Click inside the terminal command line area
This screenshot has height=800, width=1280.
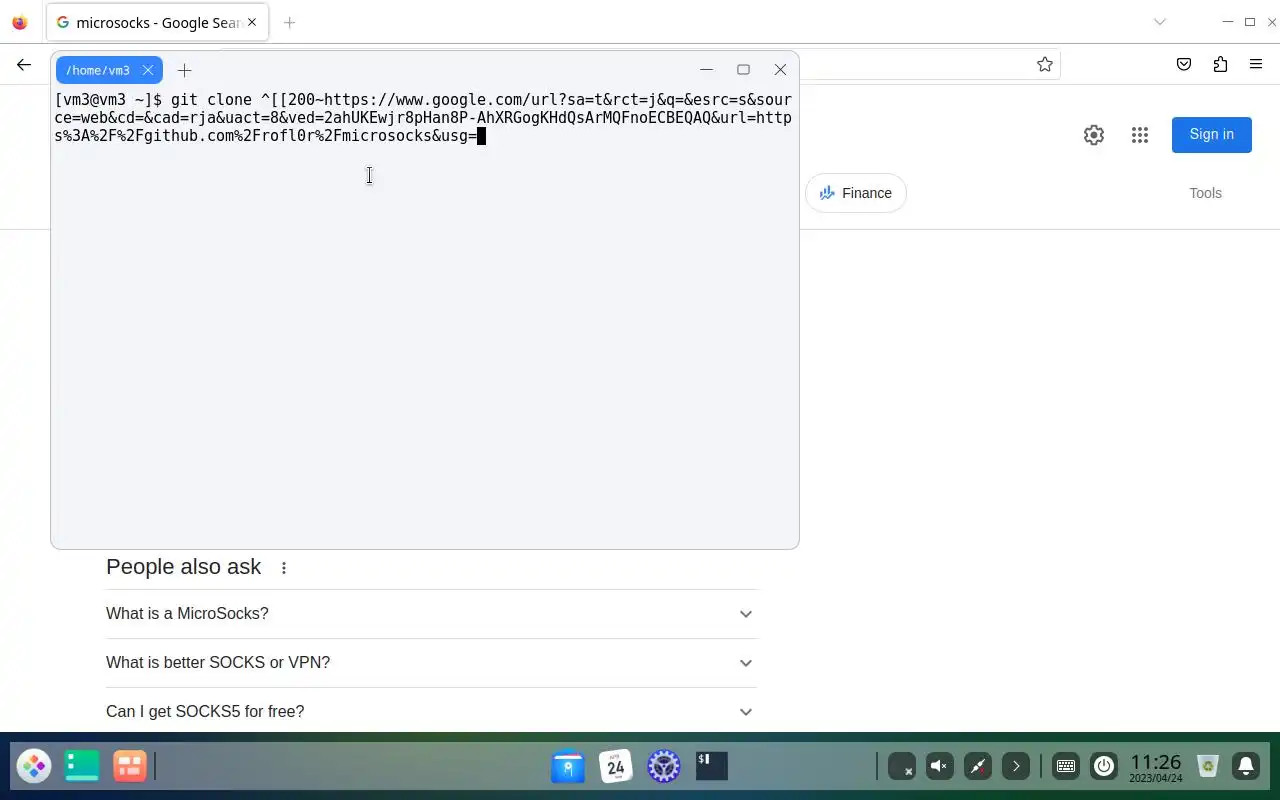click(x=424, y=320)
